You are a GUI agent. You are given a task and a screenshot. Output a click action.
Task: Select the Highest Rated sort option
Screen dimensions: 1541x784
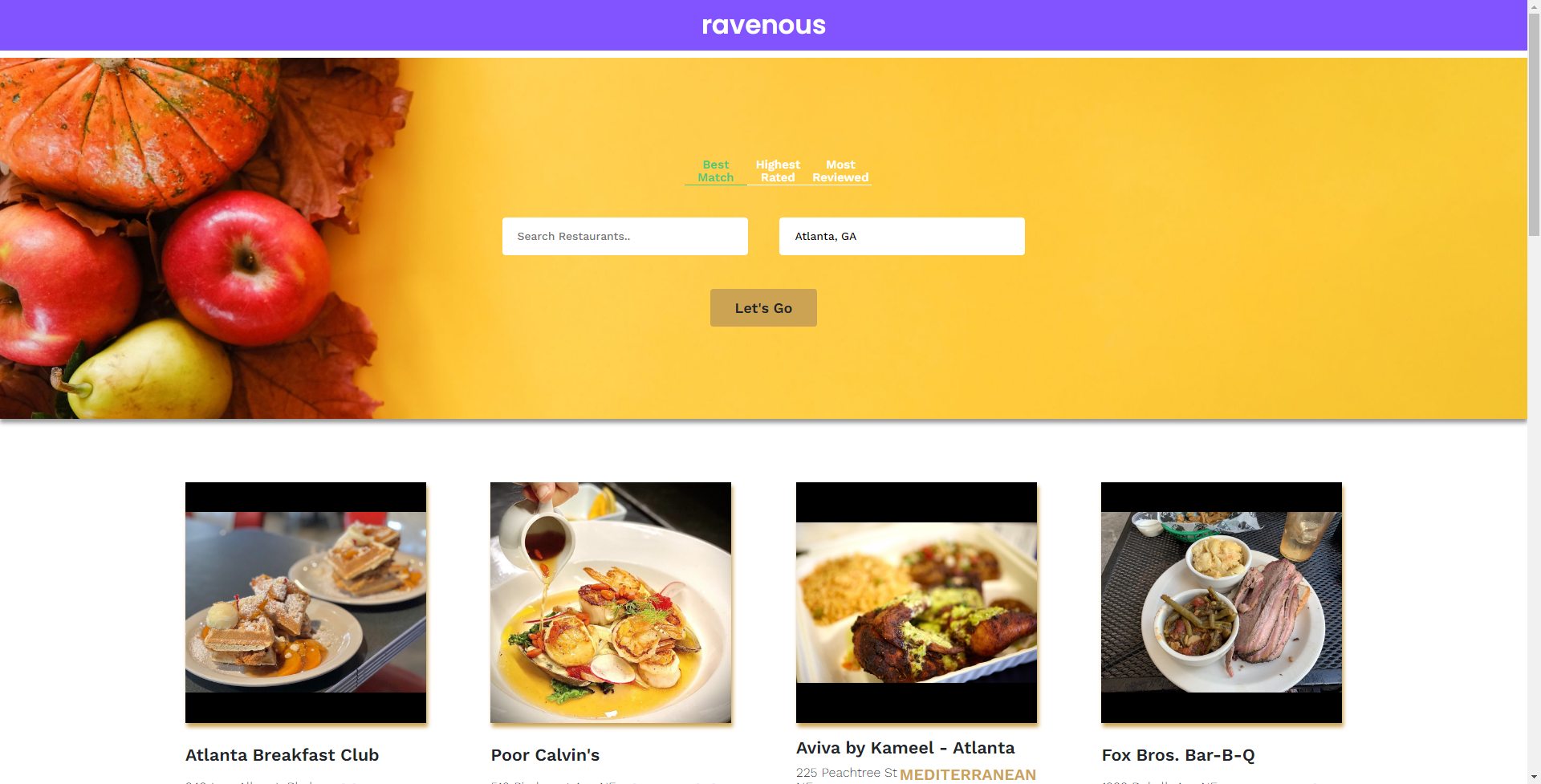coord(778,171)
